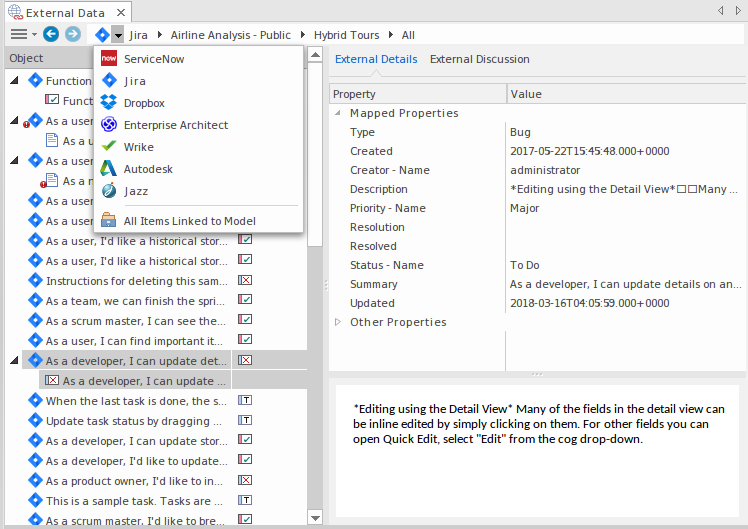Click the provider dropdown arrow beside Jira icon

[118, 35]
